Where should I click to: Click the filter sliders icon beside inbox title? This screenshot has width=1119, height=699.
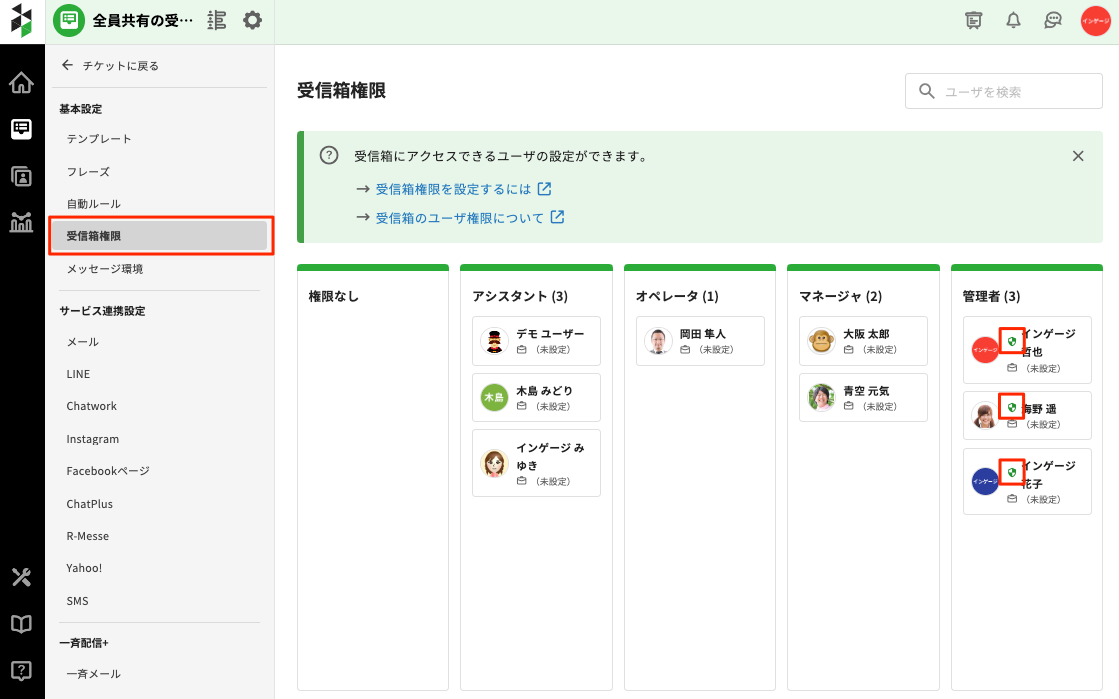(x=216, y=20)
